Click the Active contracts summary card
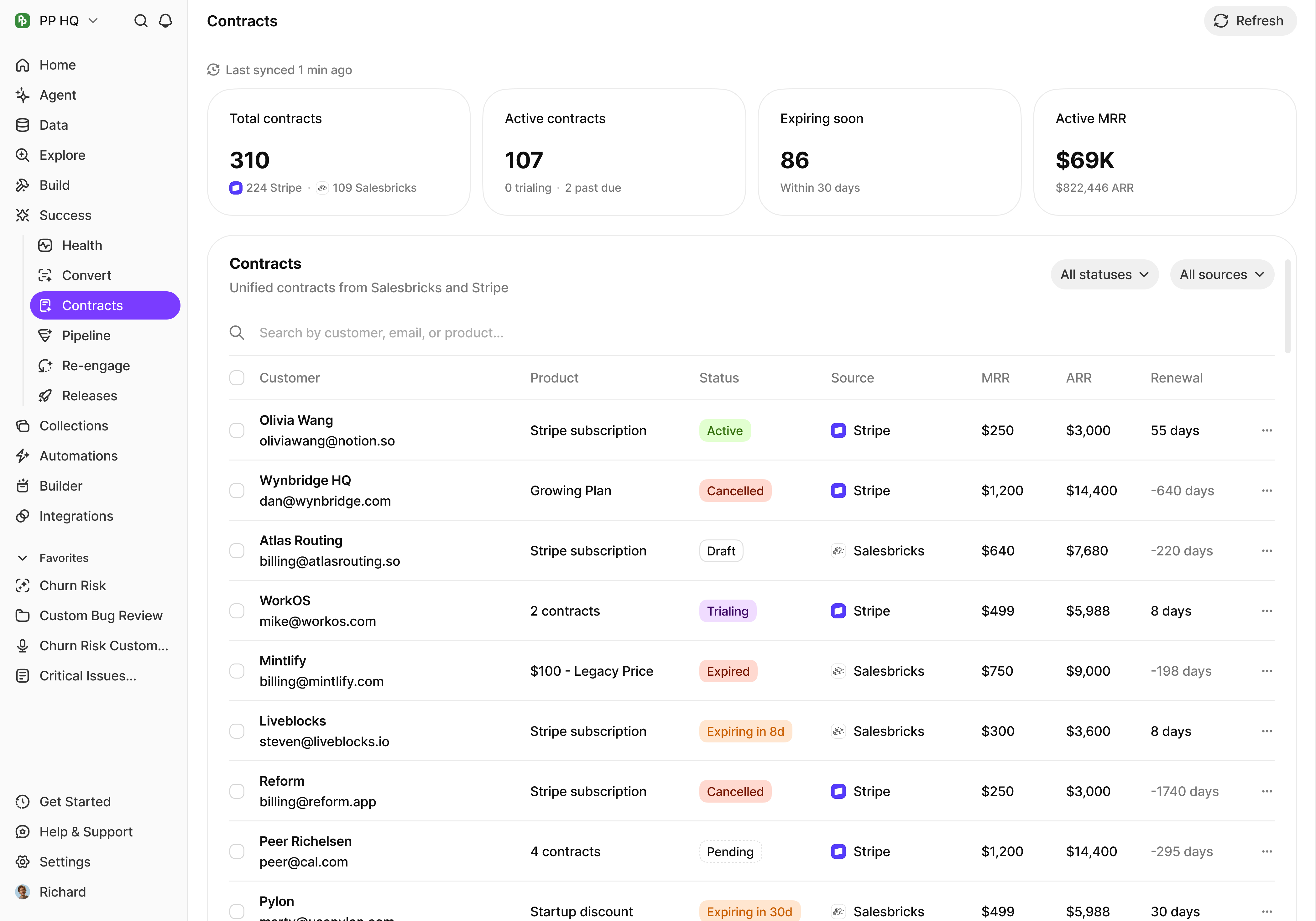This screenshot has height=921, width=1316. point(614,153)
